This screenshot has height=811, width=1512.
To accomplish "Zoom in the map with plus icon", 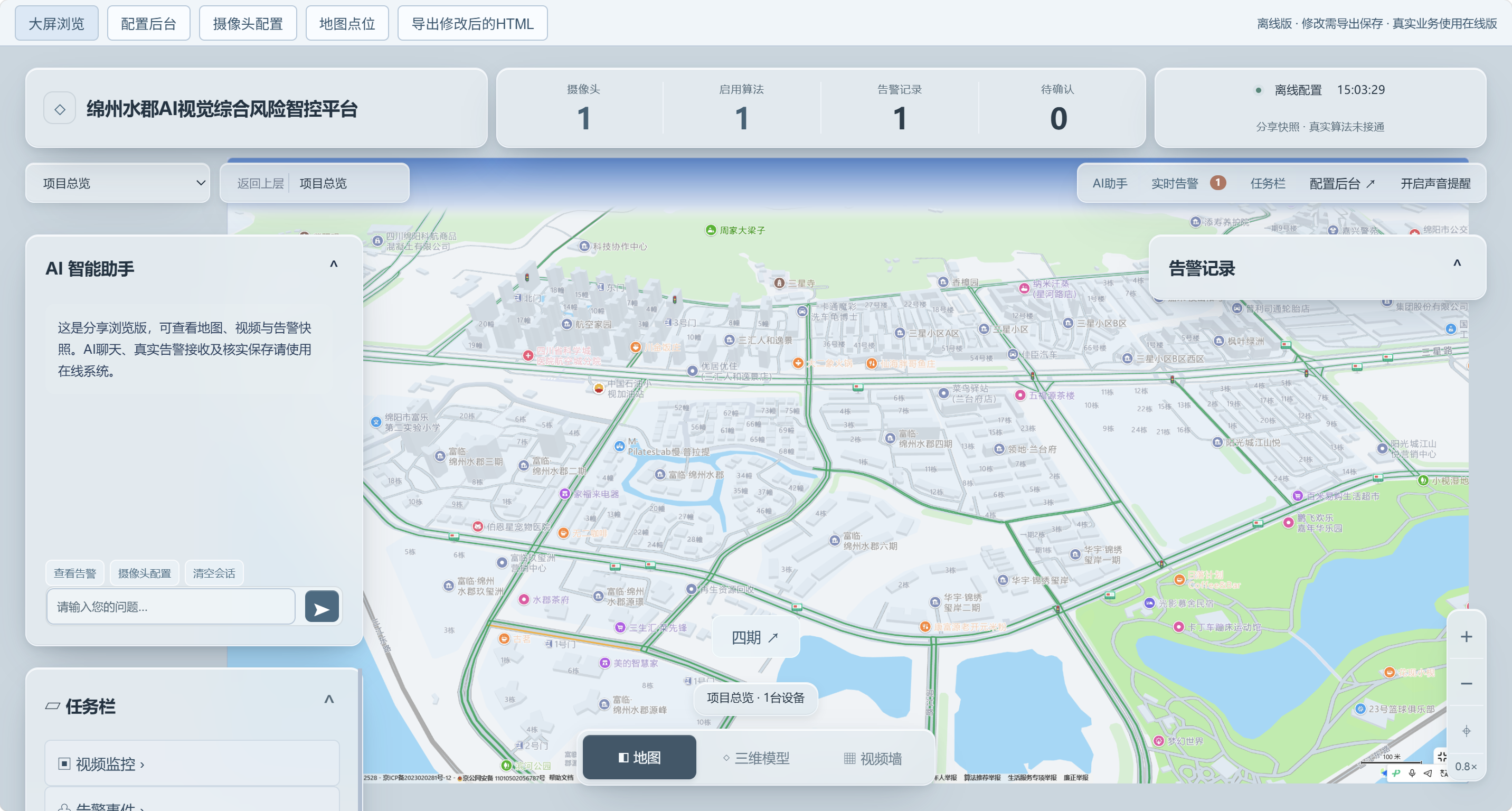I will [x=1466, y=637].
